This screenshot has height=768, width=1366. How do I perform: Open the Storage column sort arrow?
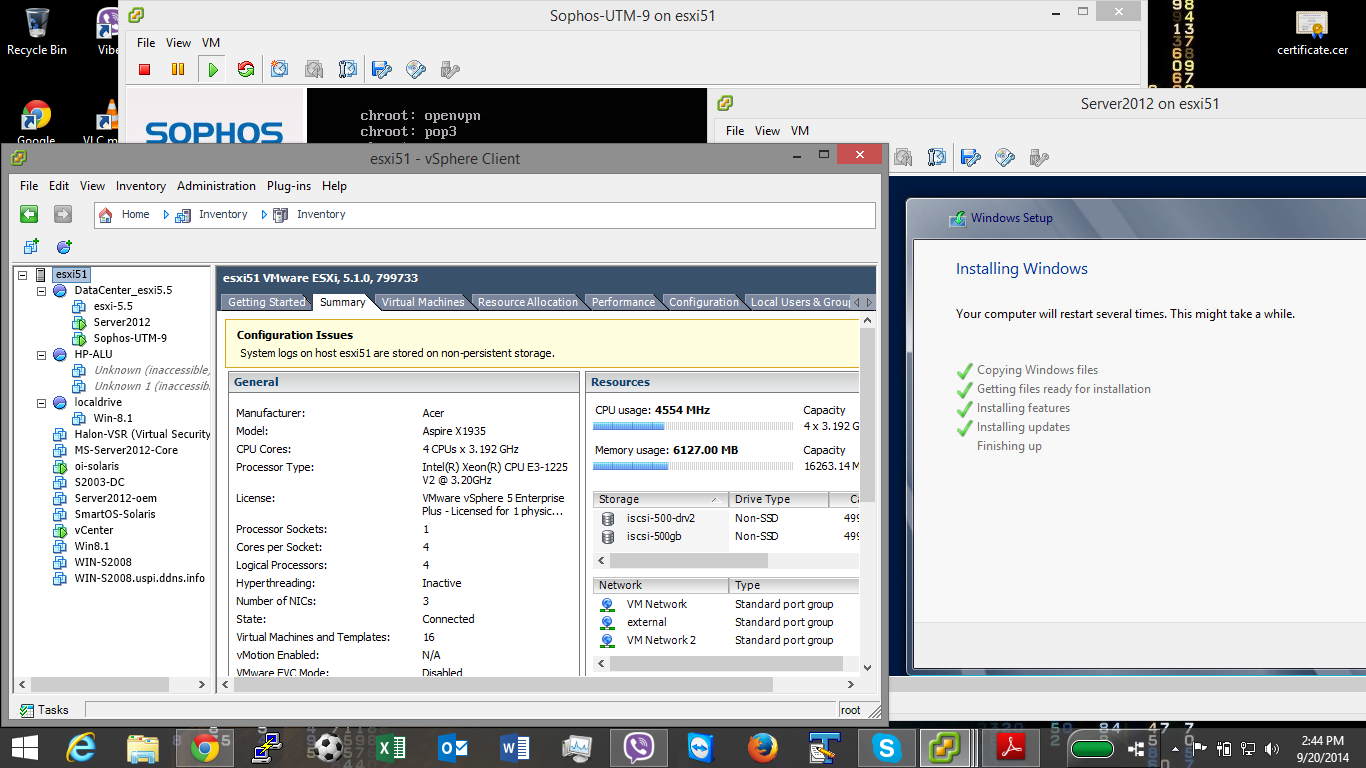point(715,499)
